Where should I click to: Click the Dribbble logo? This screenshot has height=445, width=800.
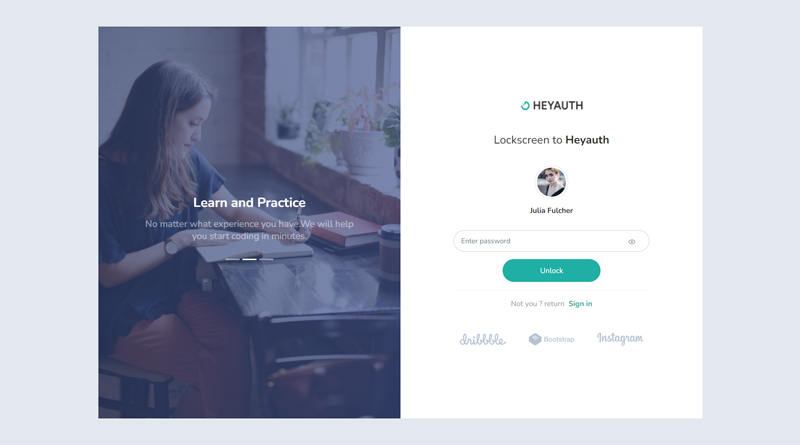483,339
